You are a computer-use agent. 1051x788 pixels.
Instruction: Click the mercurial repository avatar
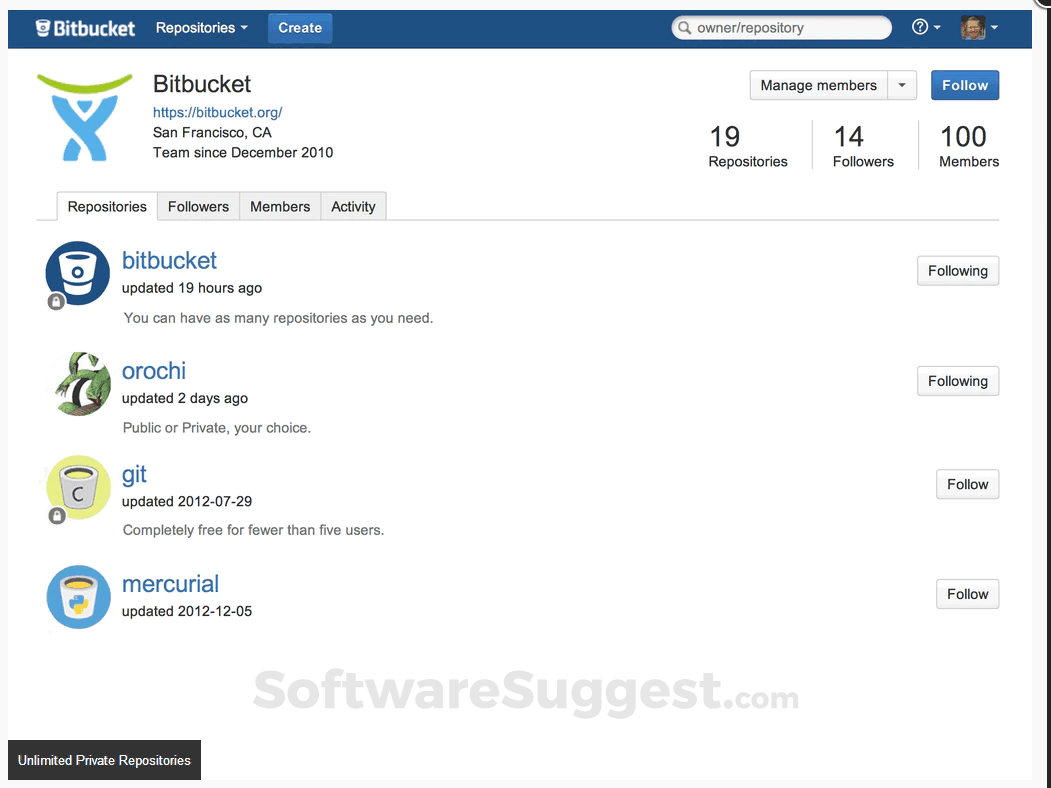pyautogui.click(x=77, y=596)
